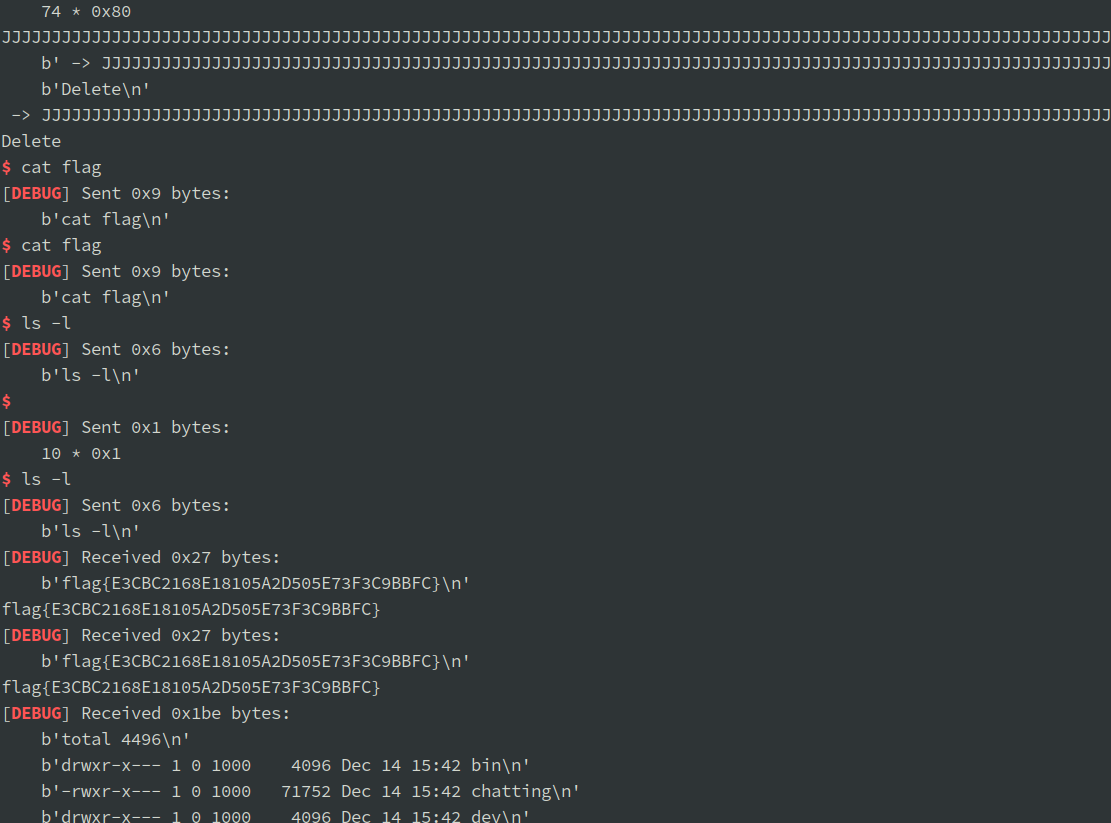Click the 'Received 0x1be bytes' debug line
The width and height of the screenshot is (1111, 823).
click(x=146, y=713)
